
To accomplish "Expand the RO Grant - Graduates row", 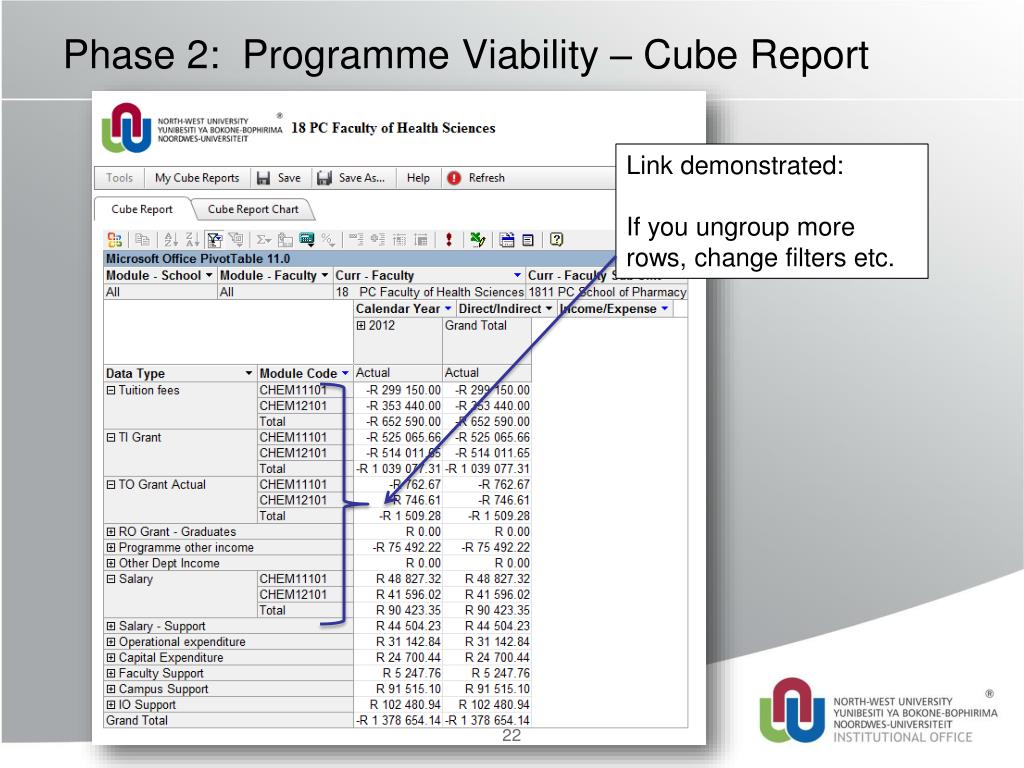I will click(112, 532).
